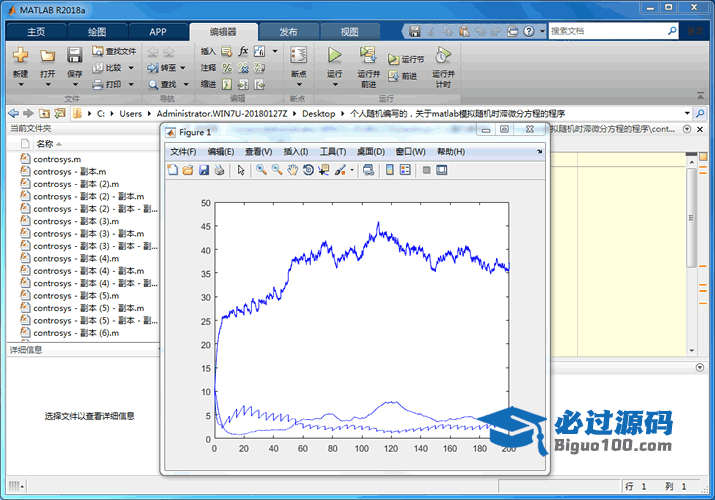Click Print Figure icon in Figure 1 toolbar
Image resolution: width=715 pixels, height=500 pixels.
coord(219,170)
